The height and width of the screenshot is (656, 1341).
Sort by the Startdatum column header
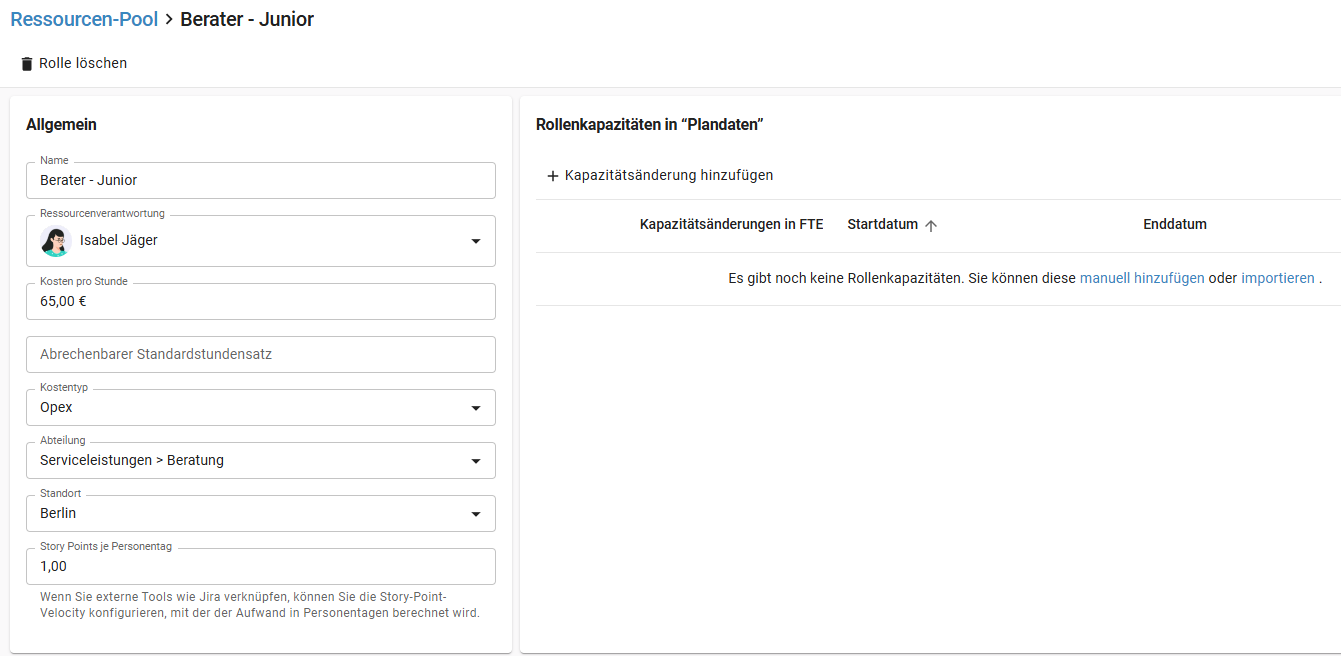[882, 224]
